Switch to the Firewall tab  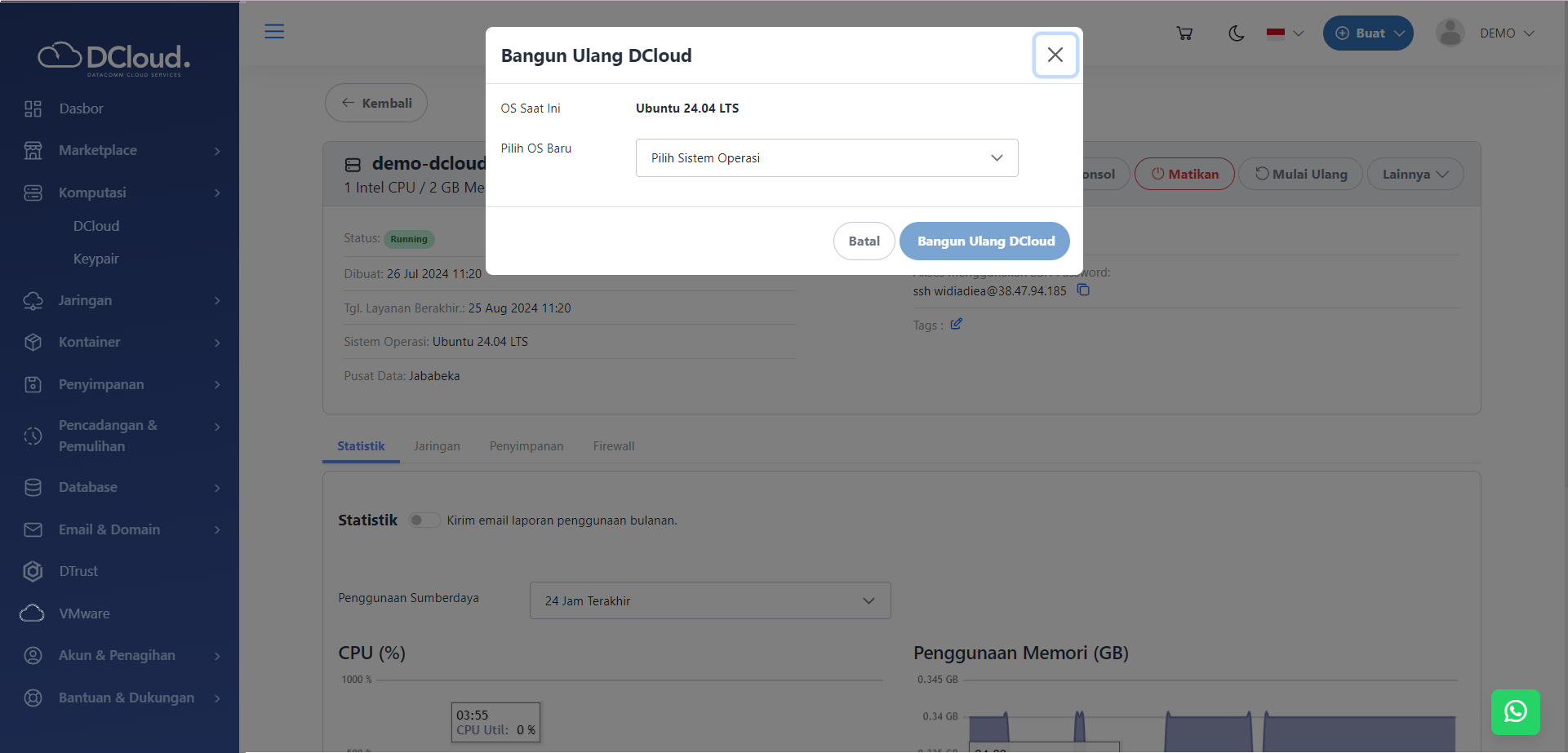(613, 446)
